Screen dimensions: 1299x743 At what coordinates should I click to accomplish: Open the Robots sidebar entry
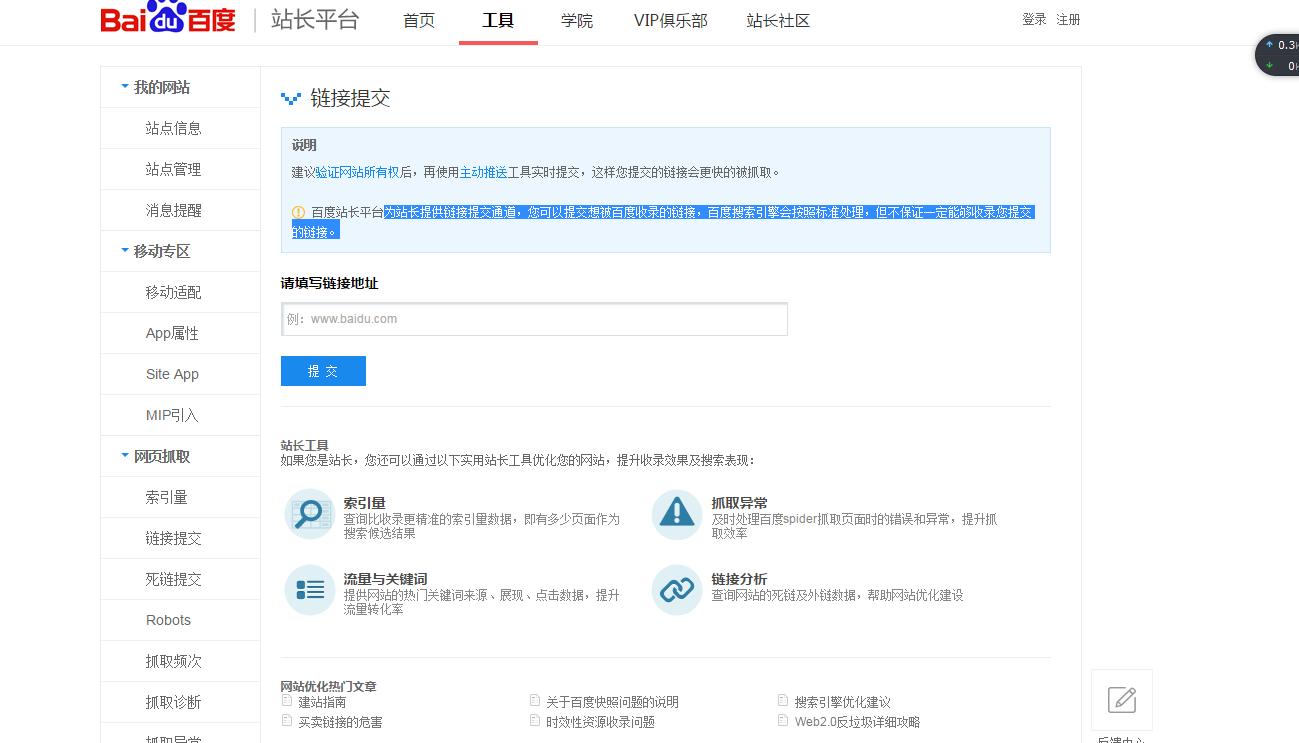(168, 619)
